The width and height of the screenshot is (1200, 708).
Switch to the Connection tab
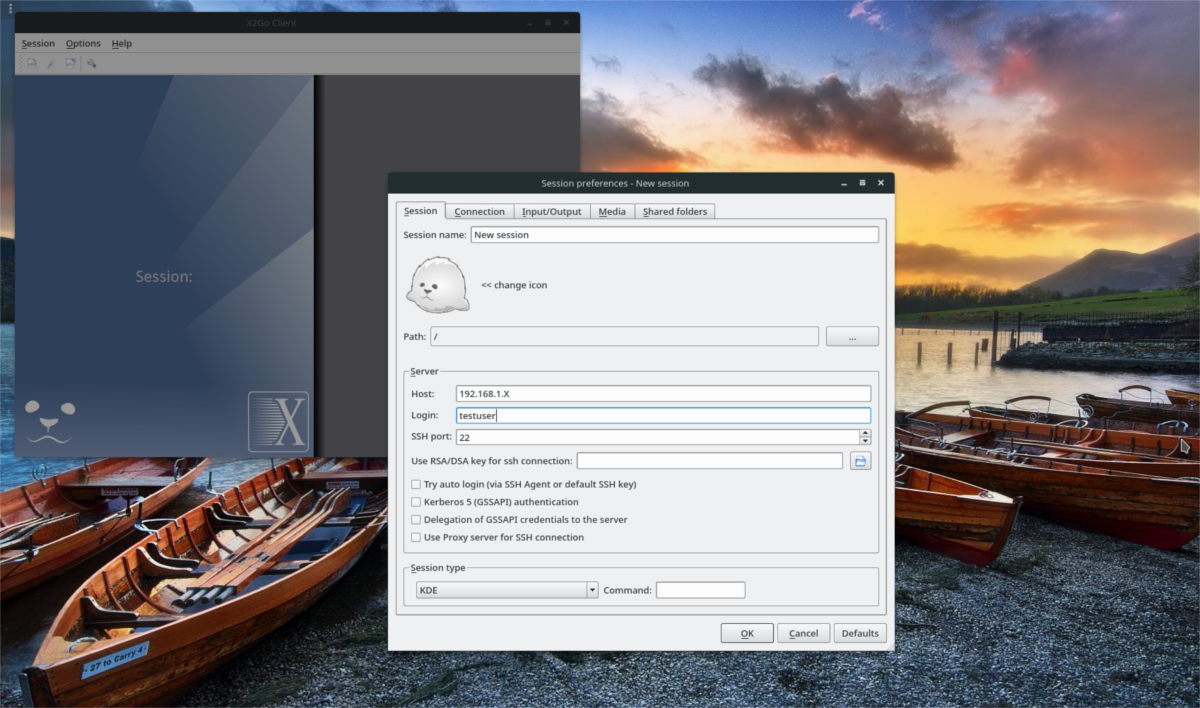click(x=480, y=212)
